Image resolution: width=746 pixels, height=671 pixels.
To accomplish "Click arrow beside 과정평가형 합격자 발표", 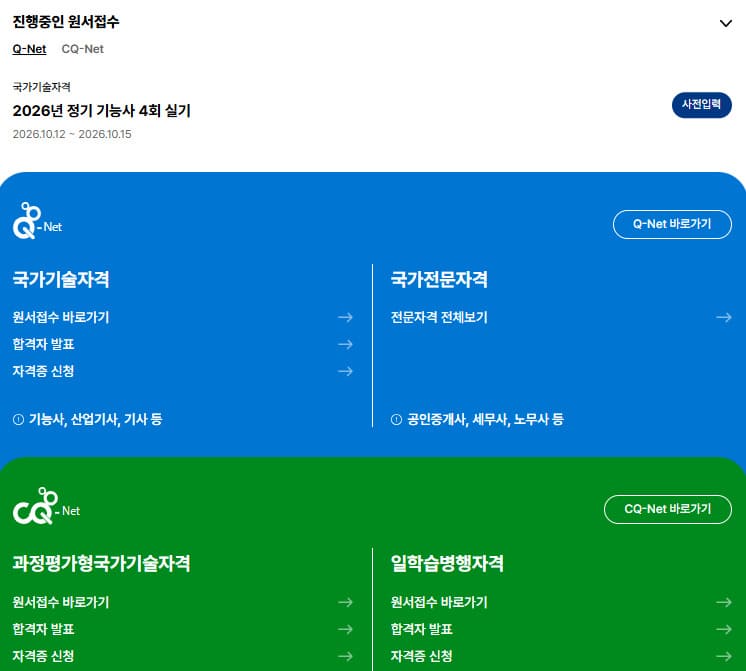I will click(x=345, y=629).
